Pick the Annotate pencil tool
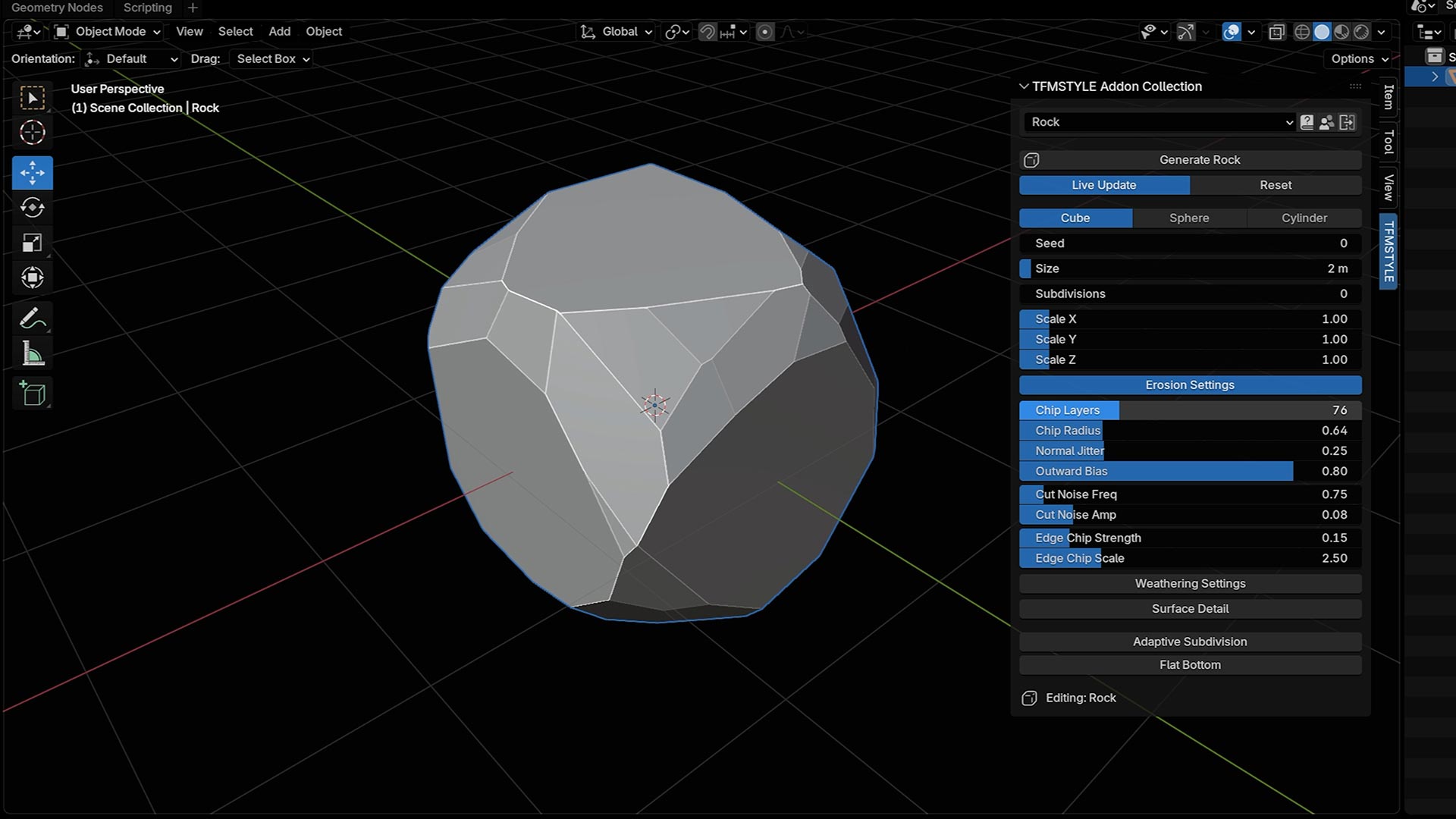The image size is (1456, 819). pyautogui.click(x=32, y=318)
